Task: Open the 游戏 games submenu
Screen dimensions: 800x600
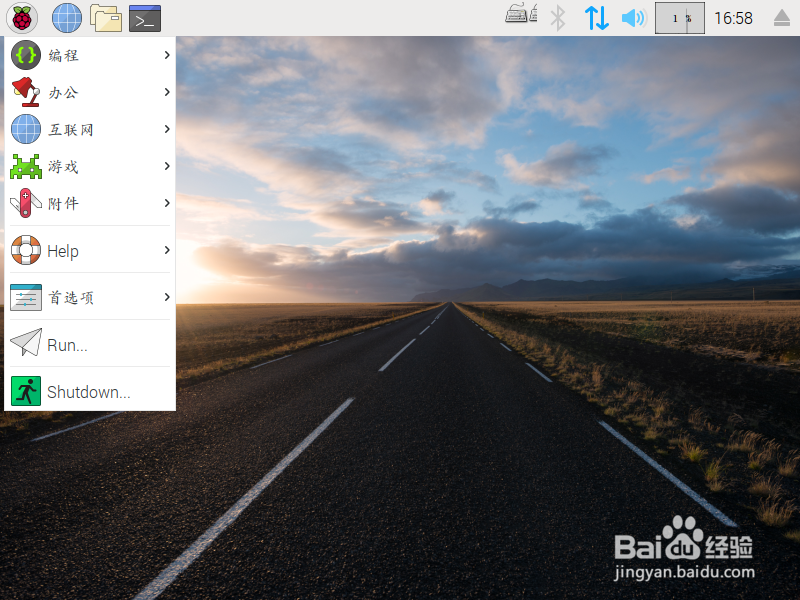Action: 90,166
